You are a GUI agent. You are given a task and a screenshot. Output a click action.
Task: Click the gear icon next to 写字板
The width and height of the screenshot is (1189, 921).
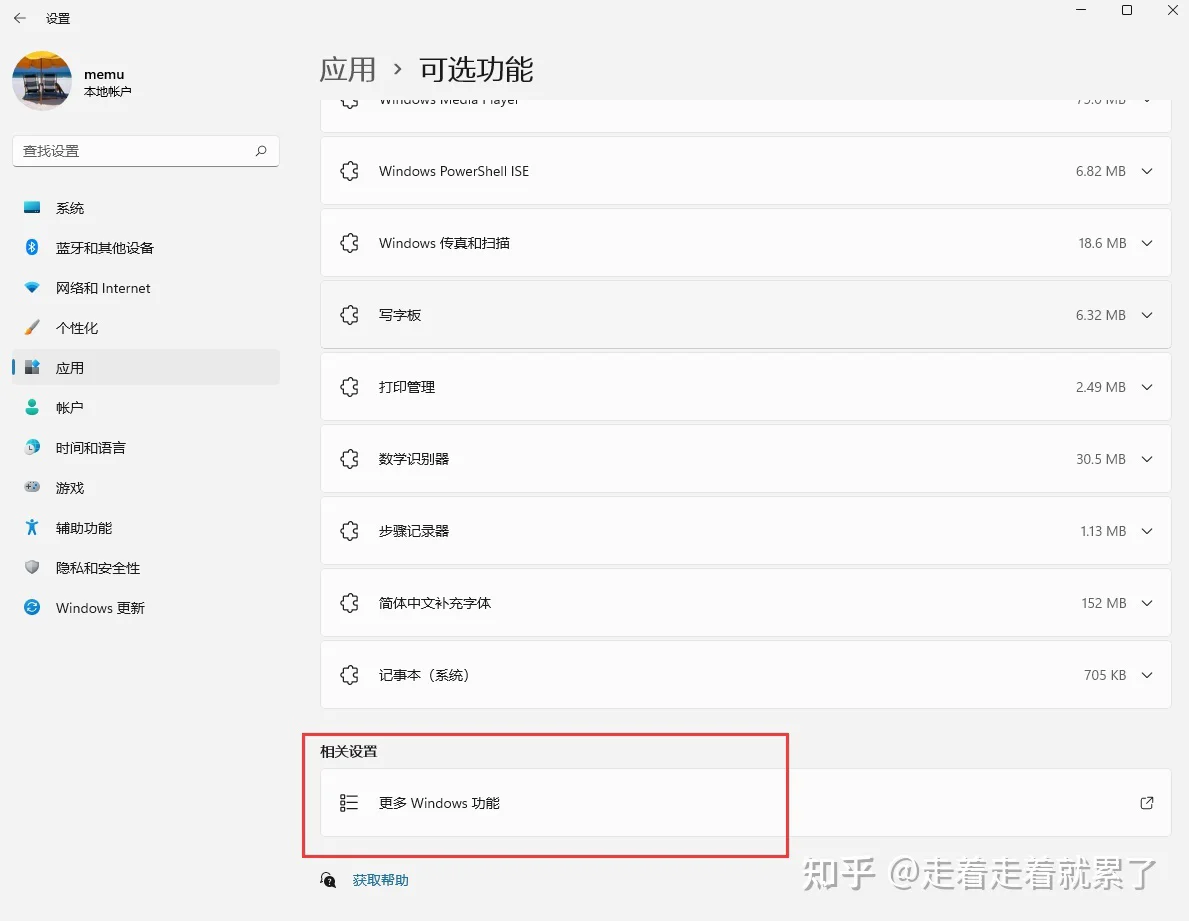tap(349, 315)
